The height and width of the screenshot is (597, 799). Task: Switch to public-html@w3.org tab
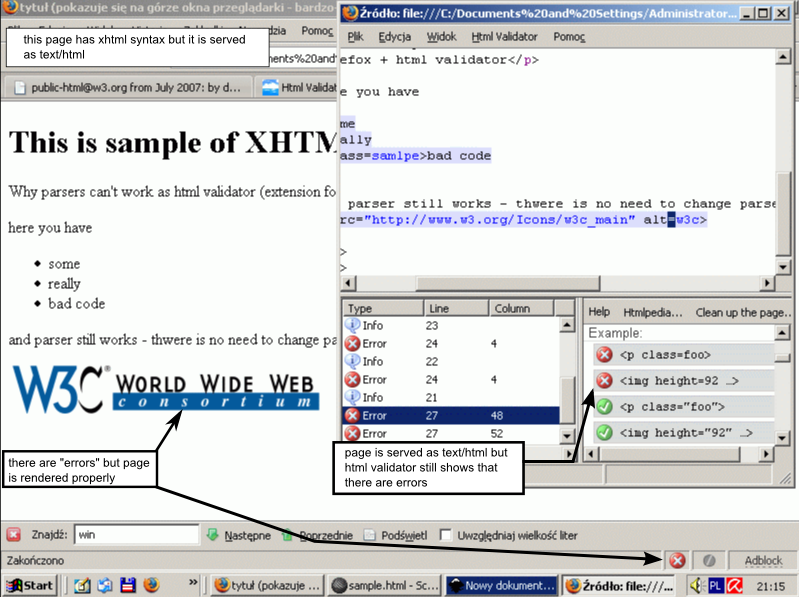pos(127,88)
